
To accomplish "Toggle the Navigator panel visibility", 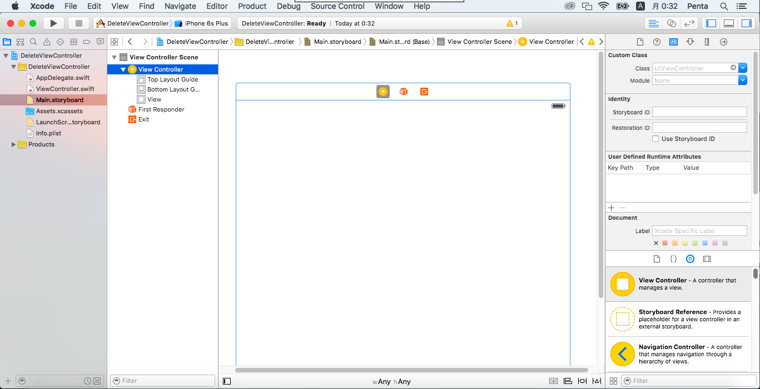I will tap(711, 23).
